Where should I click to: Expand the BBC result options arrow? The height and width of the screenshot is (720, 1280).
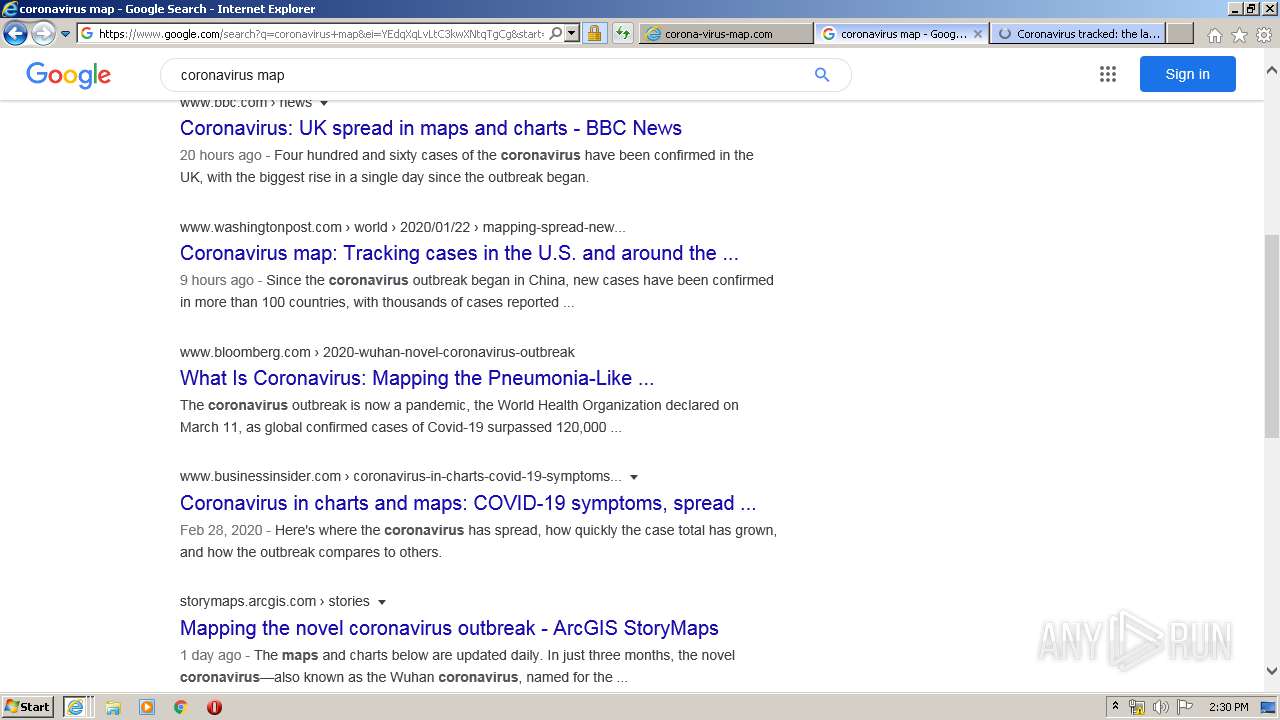(324, 103)
